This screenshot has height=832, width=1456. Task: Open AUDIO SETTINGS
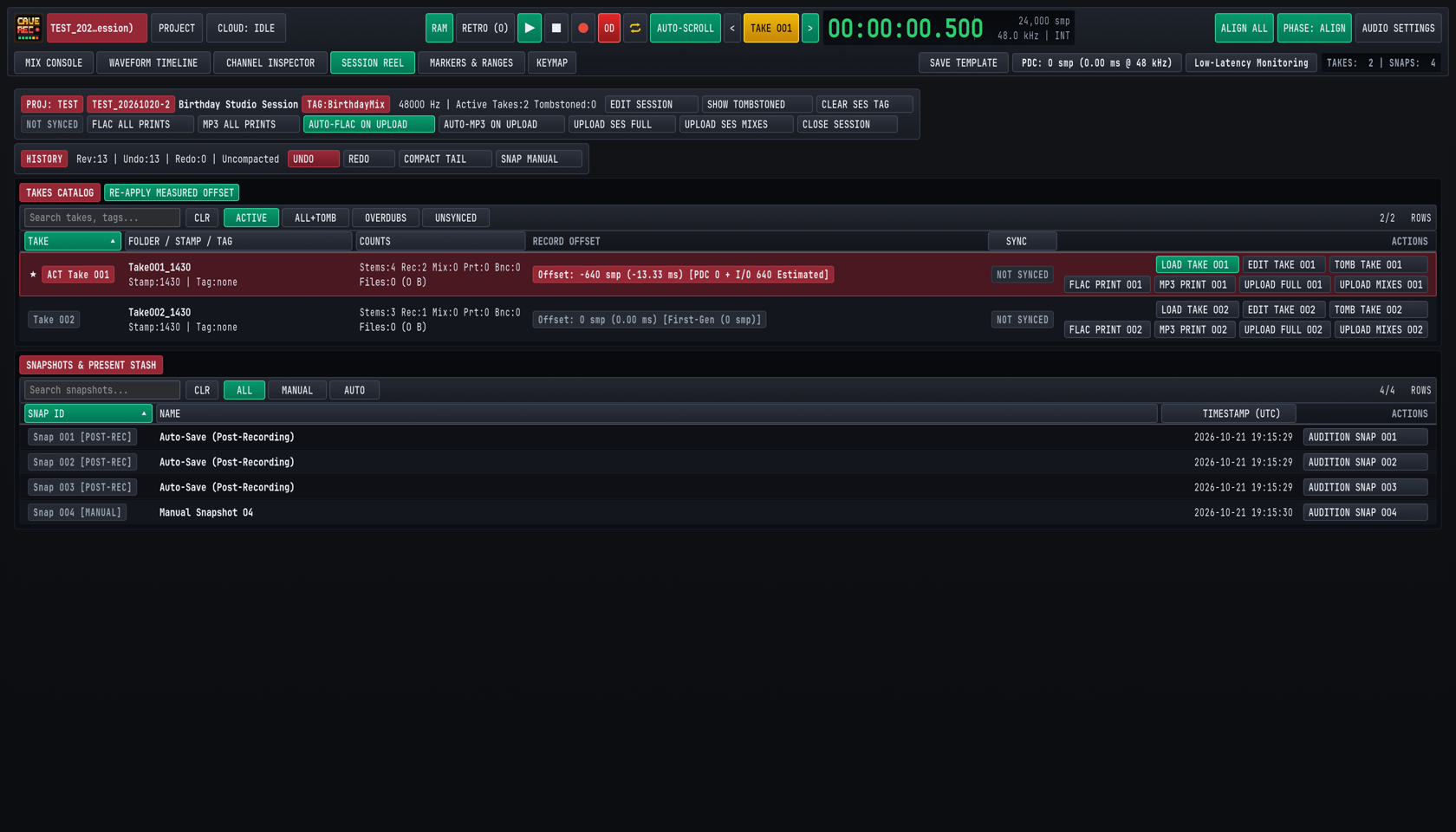click(1399, 28)
